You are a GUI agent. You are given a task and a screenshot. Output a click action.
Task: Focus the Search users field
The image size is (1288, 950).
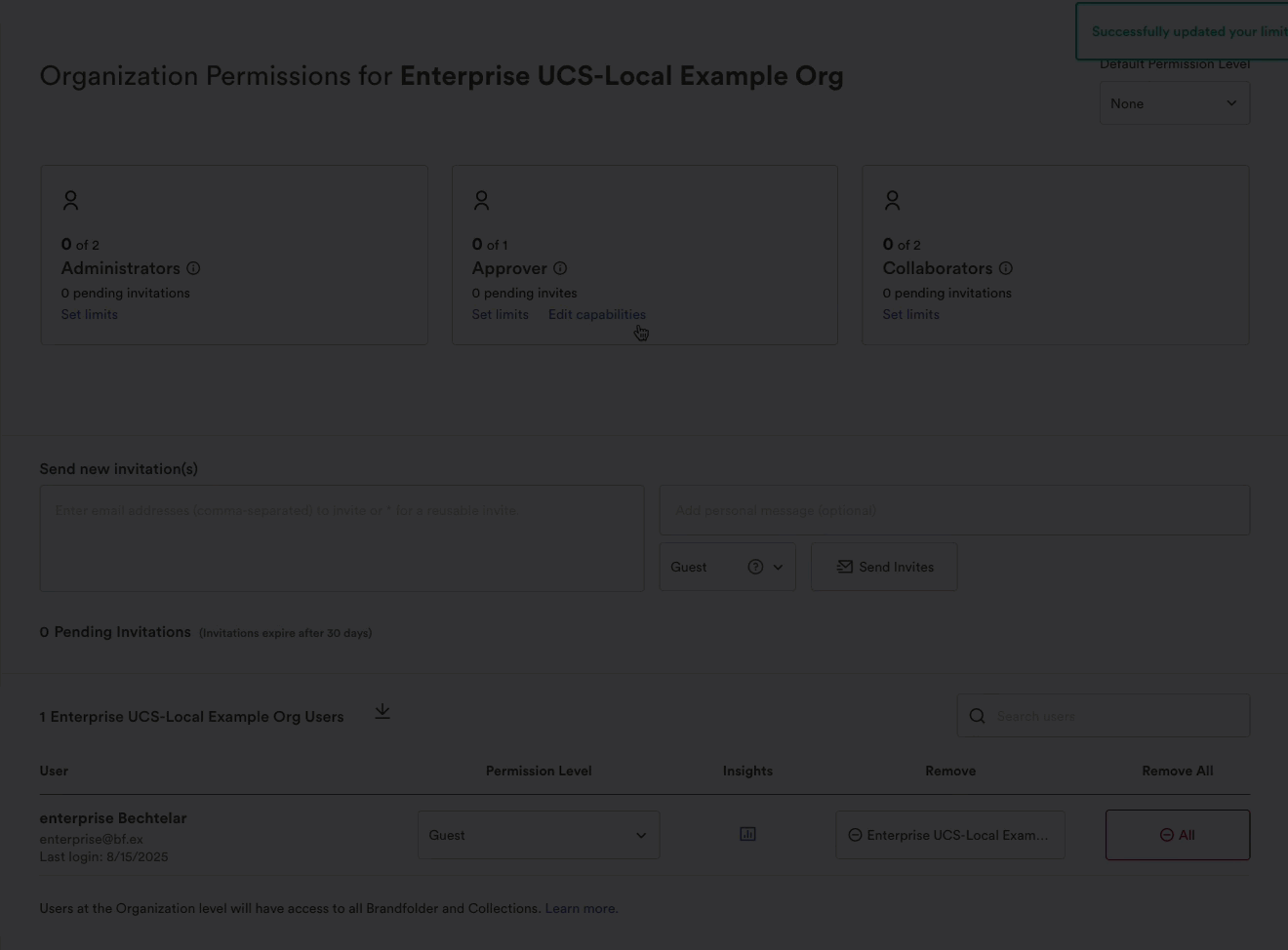(1104, 716)
